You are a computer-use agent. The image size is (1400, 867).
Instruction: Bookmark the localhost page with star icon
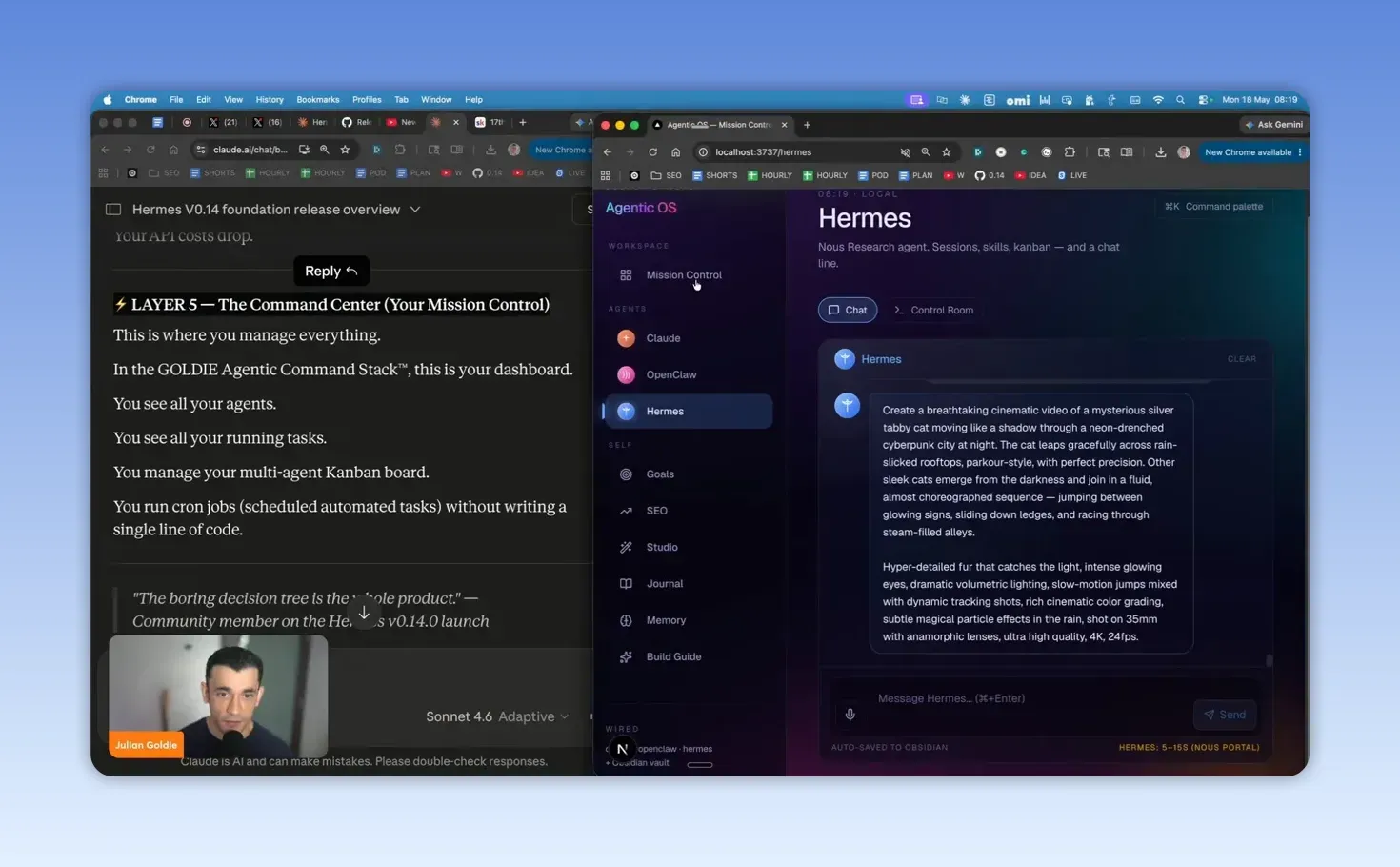click(x=946, y=152)
